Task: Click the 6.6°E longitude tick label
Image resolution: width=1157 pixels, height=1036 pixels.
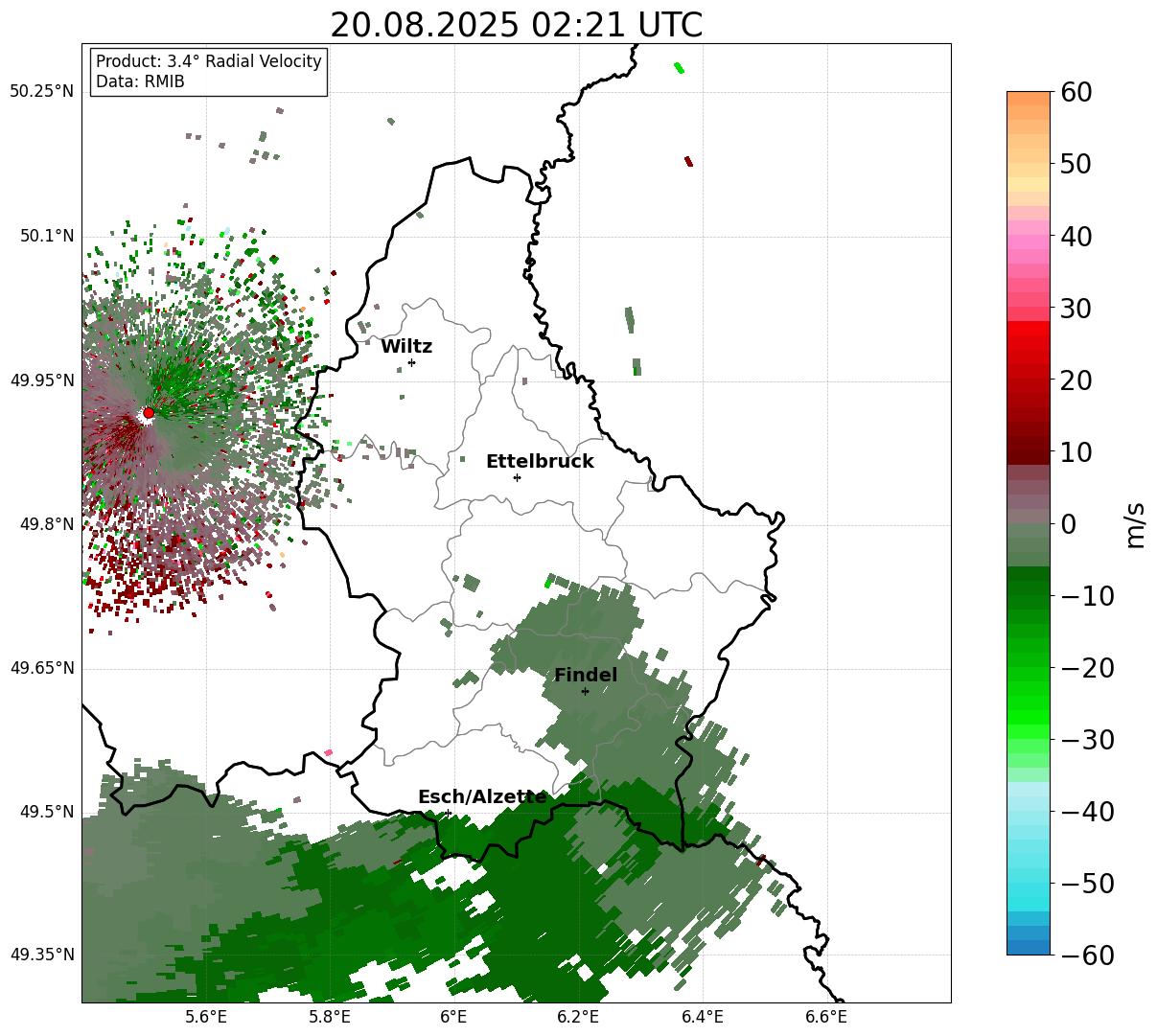Action: [826, 1017]
